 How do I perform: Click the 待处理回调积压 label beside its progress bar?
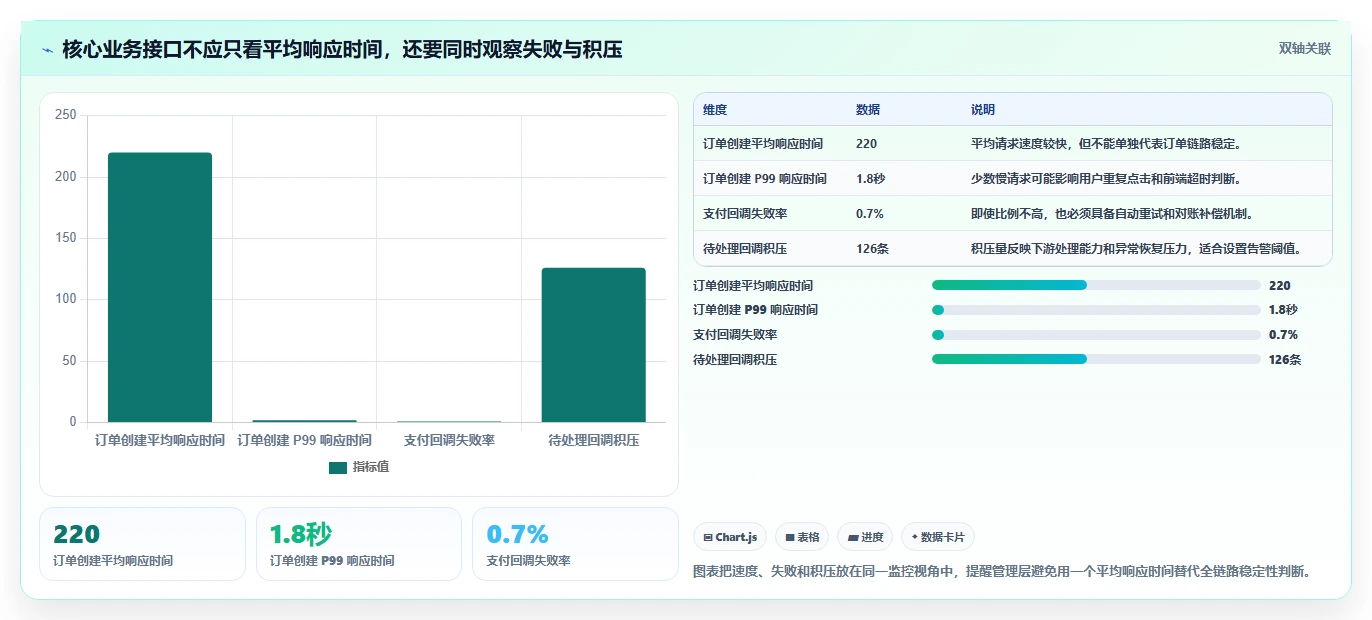coord(735,360)
